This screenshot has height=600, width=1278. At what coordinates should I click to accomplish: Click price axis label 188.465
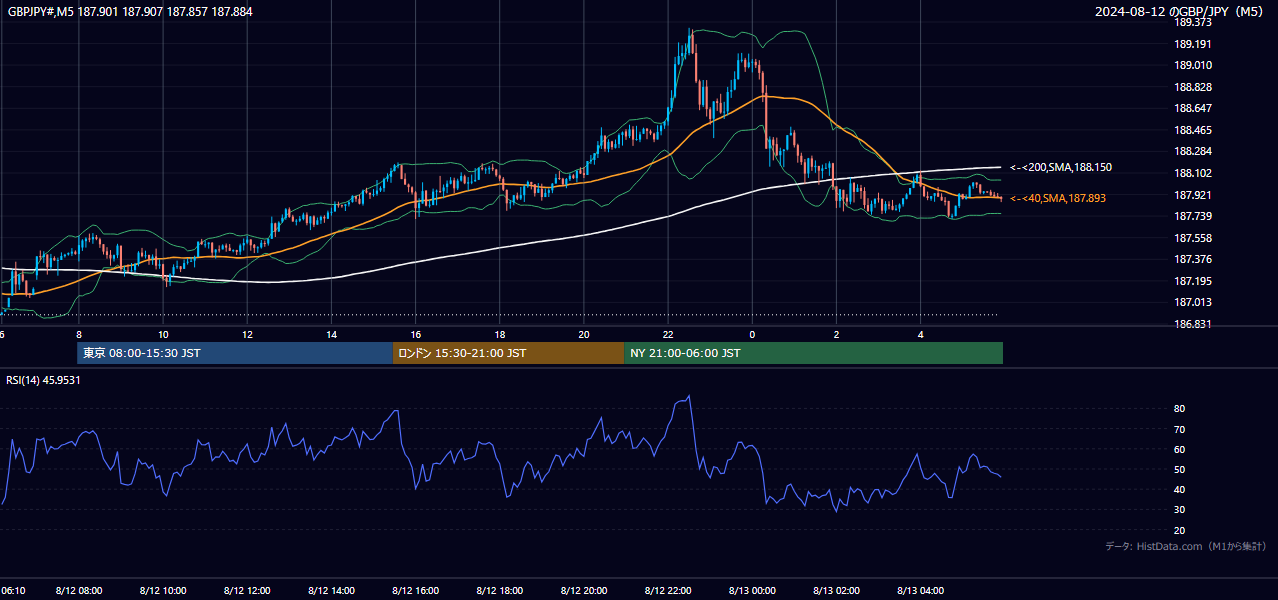point(1193,130)
